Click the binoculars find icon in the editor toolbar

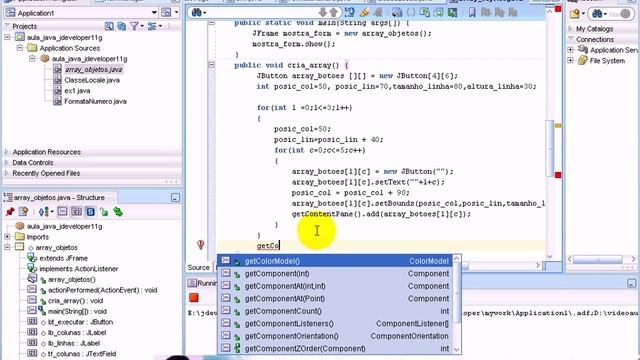coord(198,13)
